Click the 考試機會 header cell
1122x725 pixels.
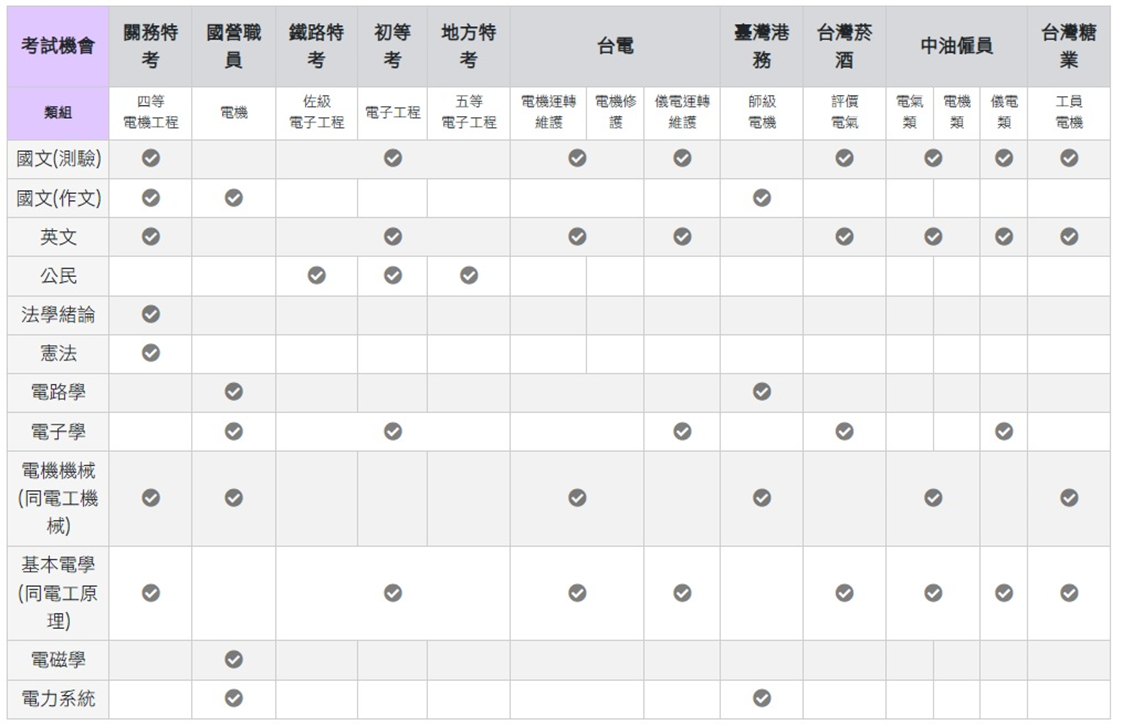[58, 47]
